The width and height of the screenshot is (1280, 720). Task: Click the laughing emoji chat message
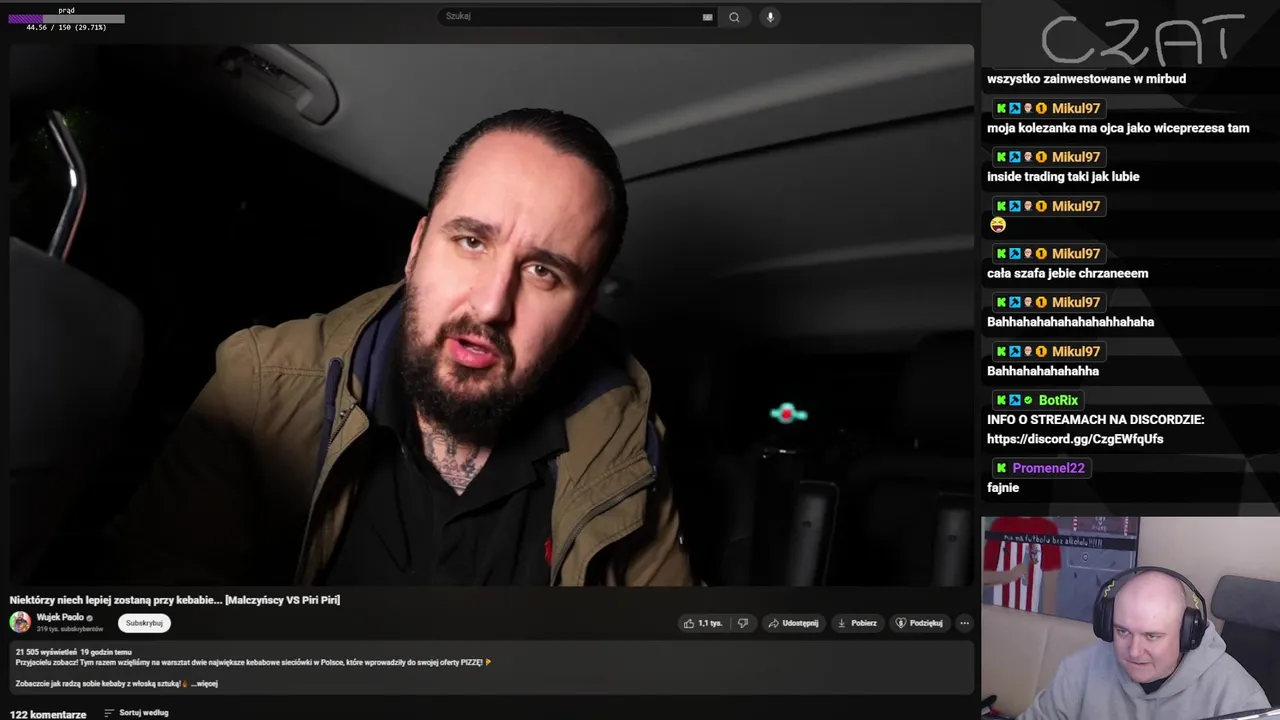(997, 225)
